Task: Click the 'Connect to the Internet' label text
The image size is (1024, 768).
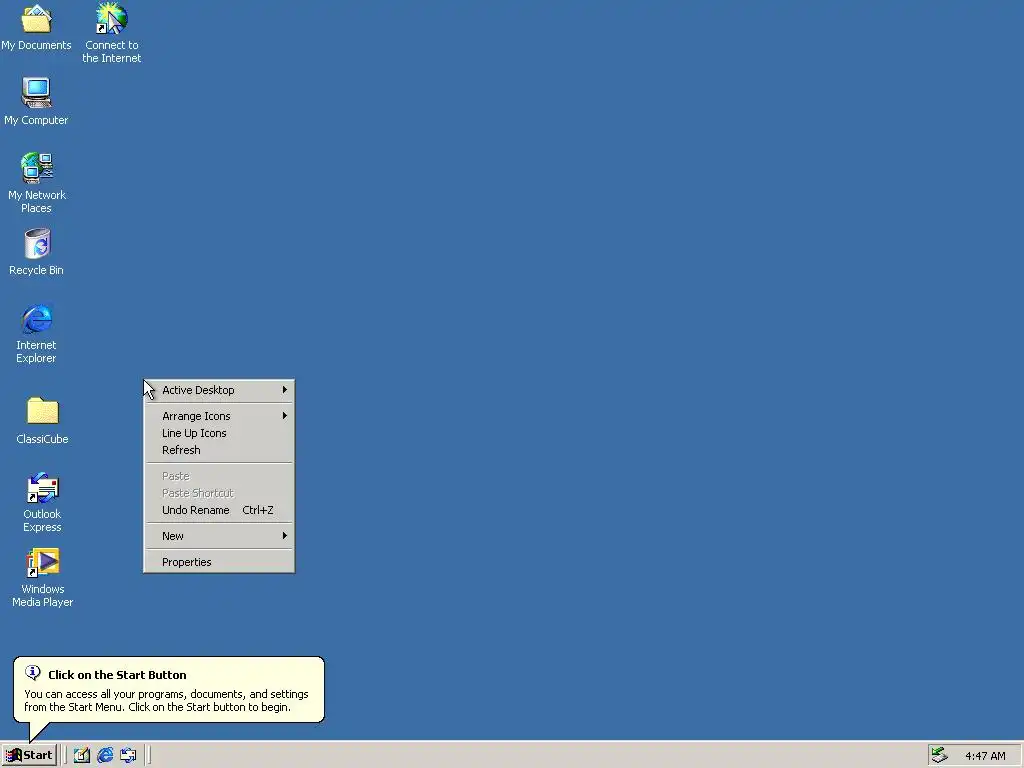Action: pos(112,52)
